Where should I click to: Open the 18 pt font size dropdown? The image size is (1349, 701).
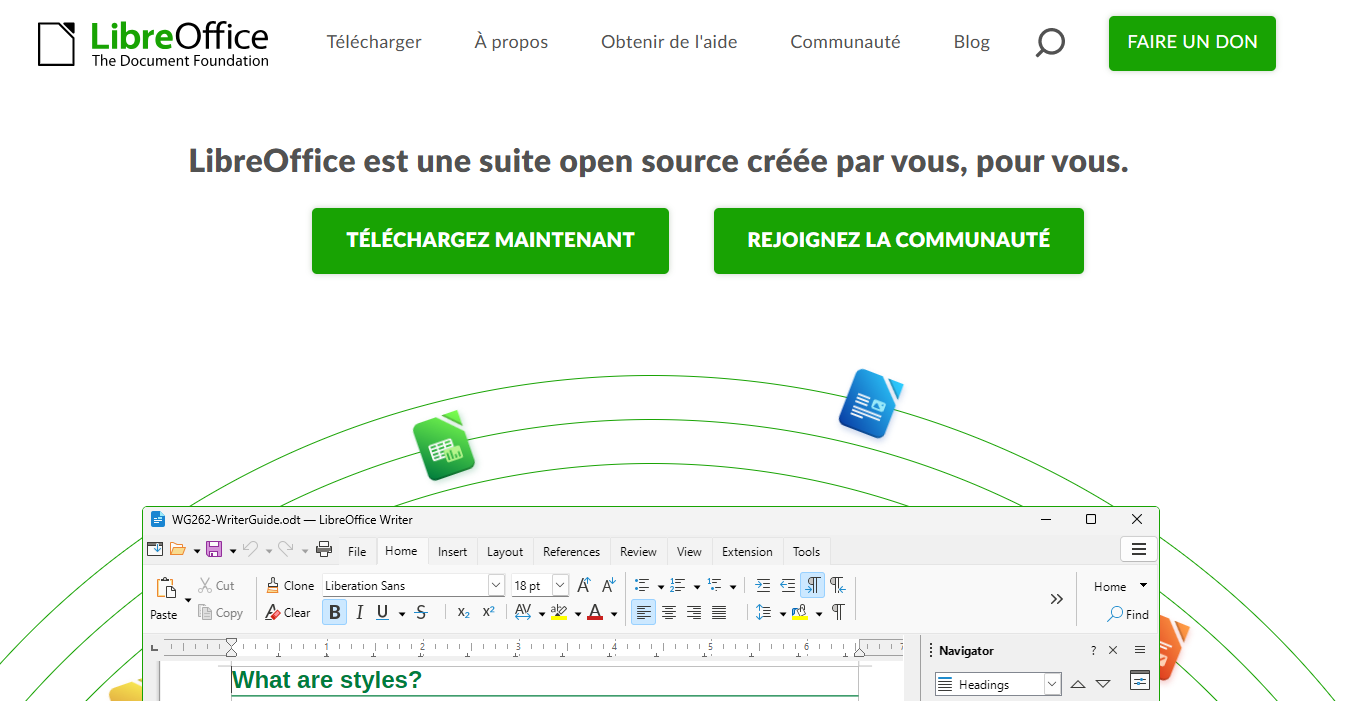[x=560, y=585]
